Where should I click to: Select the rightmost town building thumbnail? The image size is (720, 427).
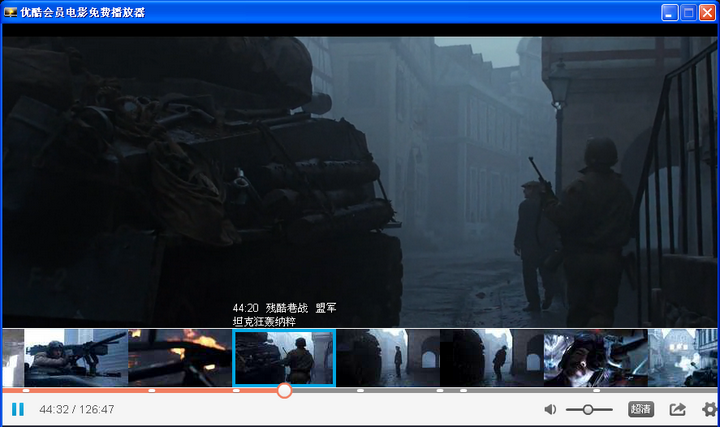coord(684,358)
